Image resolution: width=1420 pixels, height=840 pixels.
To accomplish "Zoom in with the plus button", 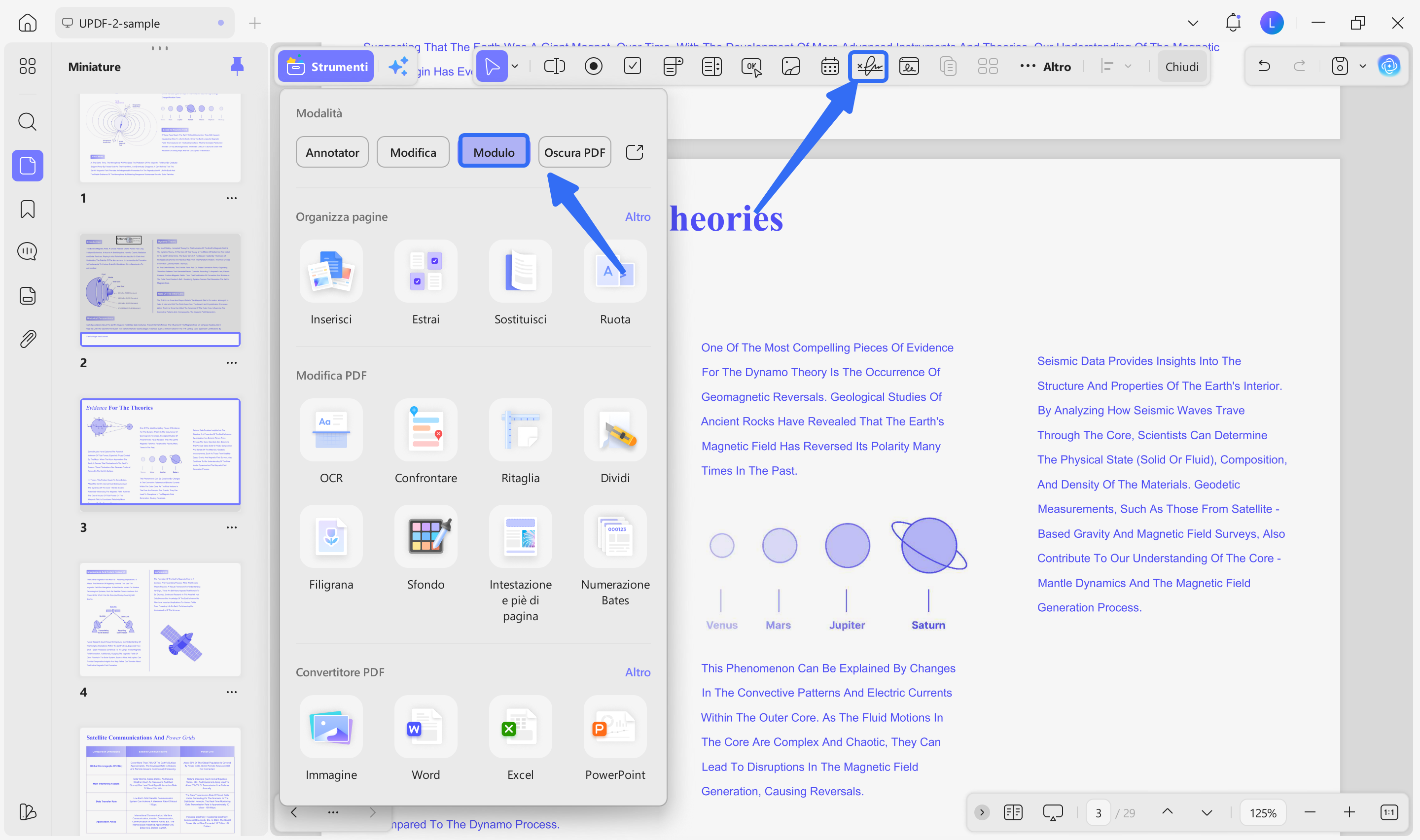I will [x=1349, y=813].
